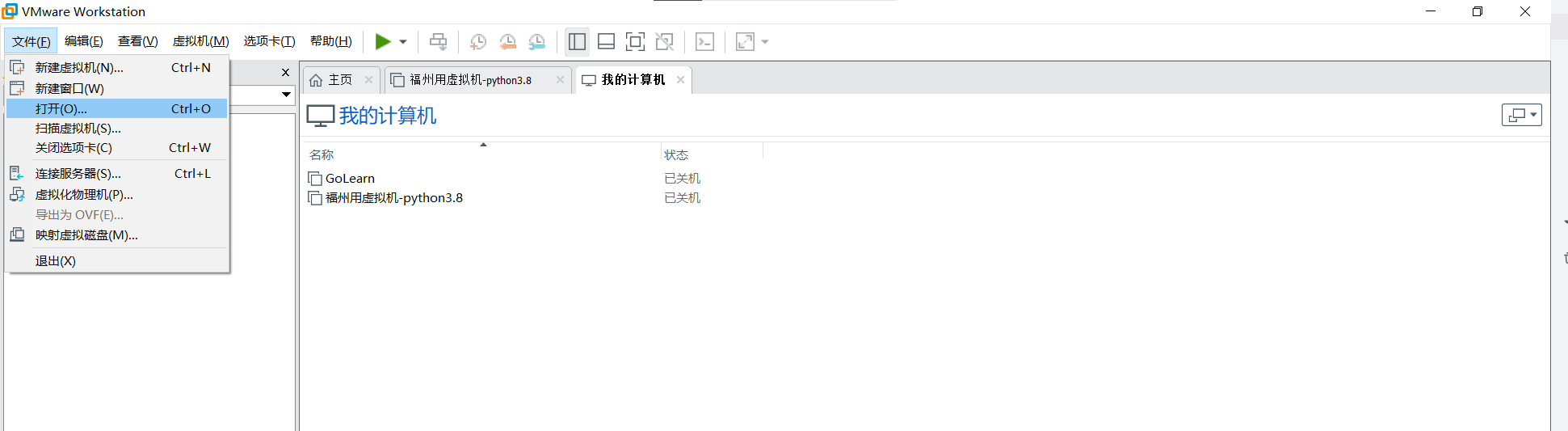Take a snapshot using the clock-plus icon
The width and height of the screenshot is (1568, 431).
[478, 42]
